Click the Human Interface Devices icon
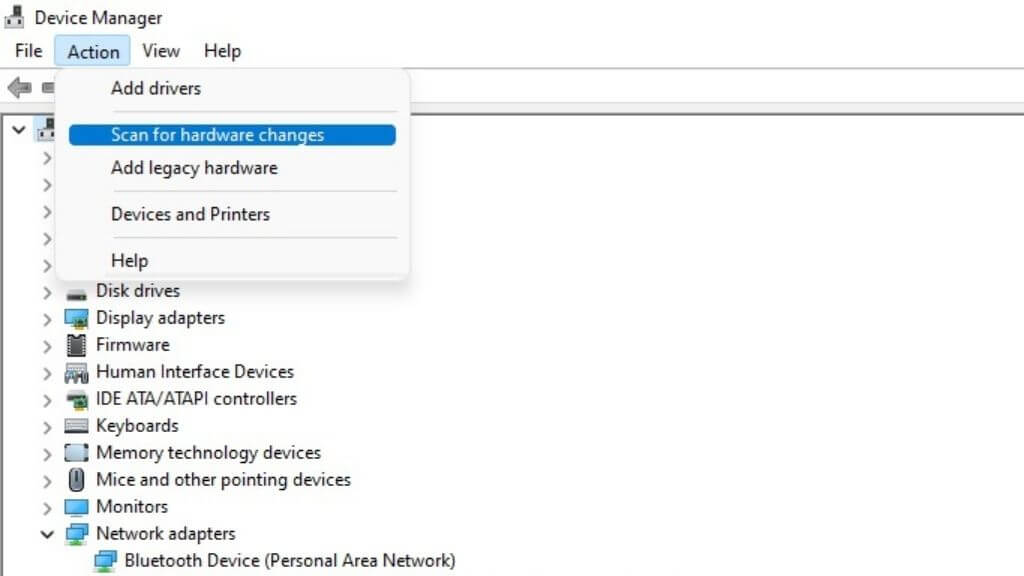 (x=76, y=372)
